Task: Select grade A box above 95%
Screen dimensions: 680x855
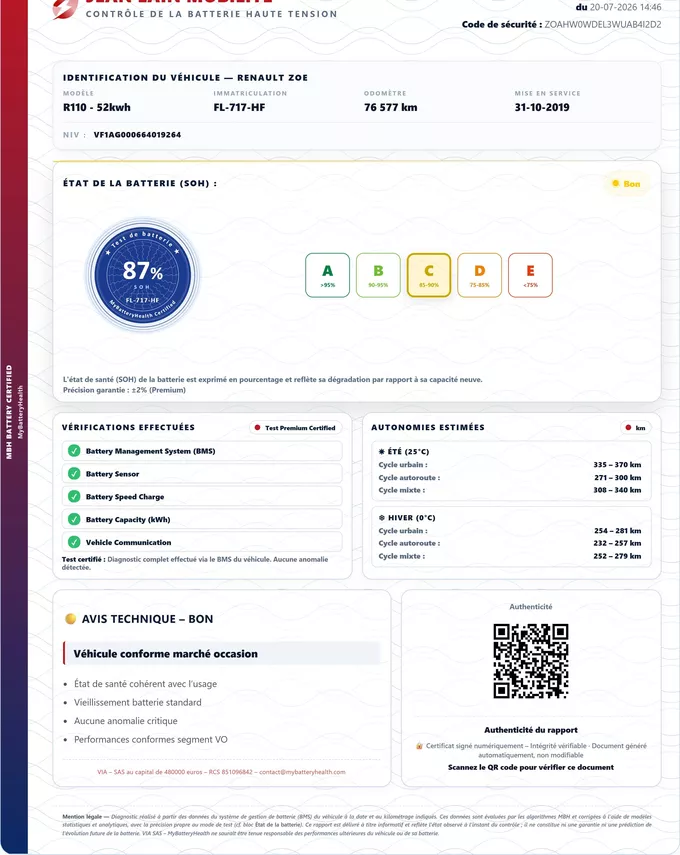Action: point(327,275)
